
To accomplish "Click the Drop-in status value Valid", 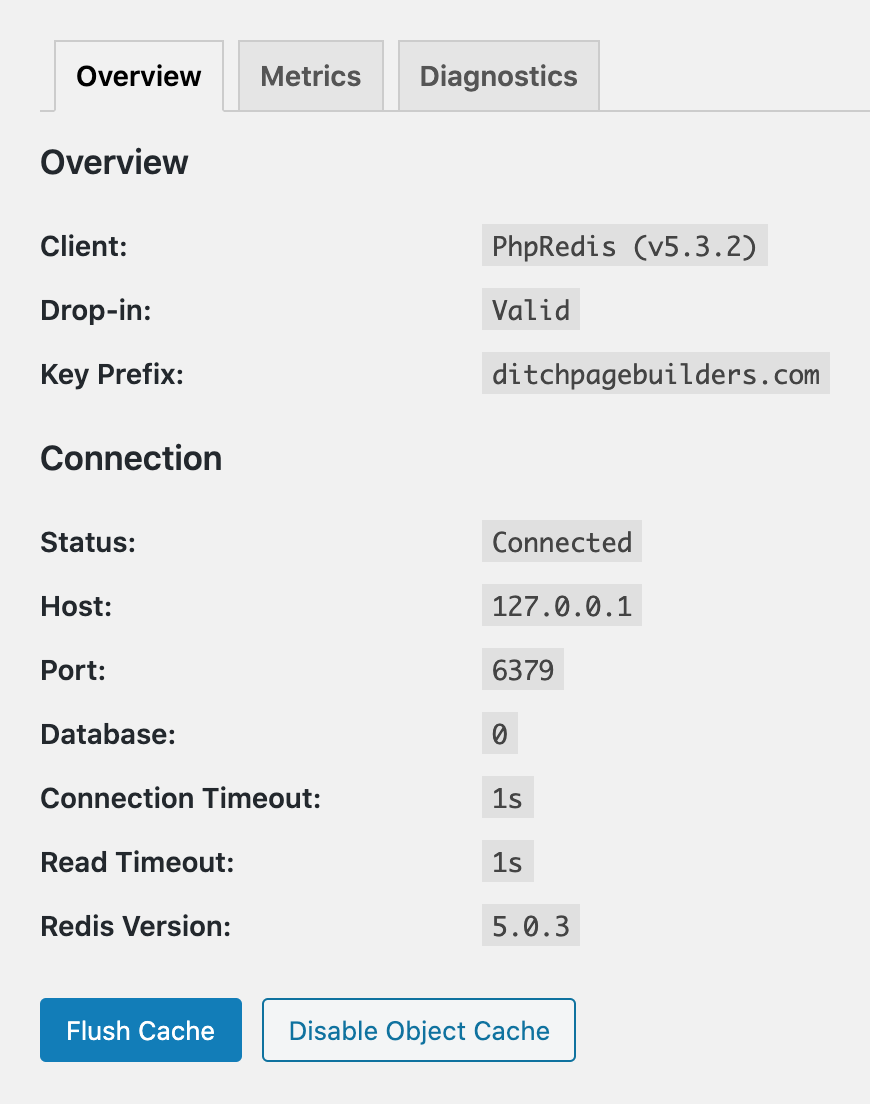I will coord(531,310).
